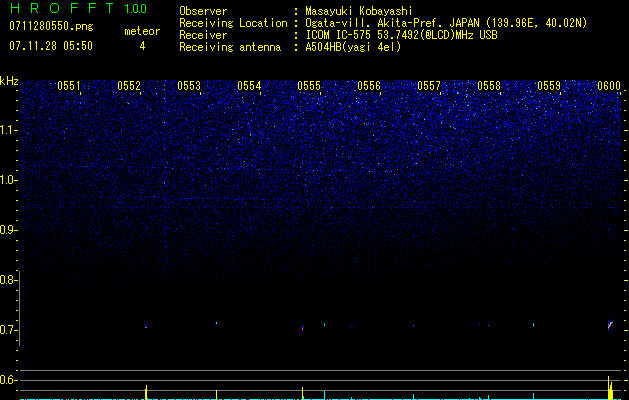Click the meteor count label
Image resolution: width=629 pixels, height=400 pixels.
(x=142, y=31)
